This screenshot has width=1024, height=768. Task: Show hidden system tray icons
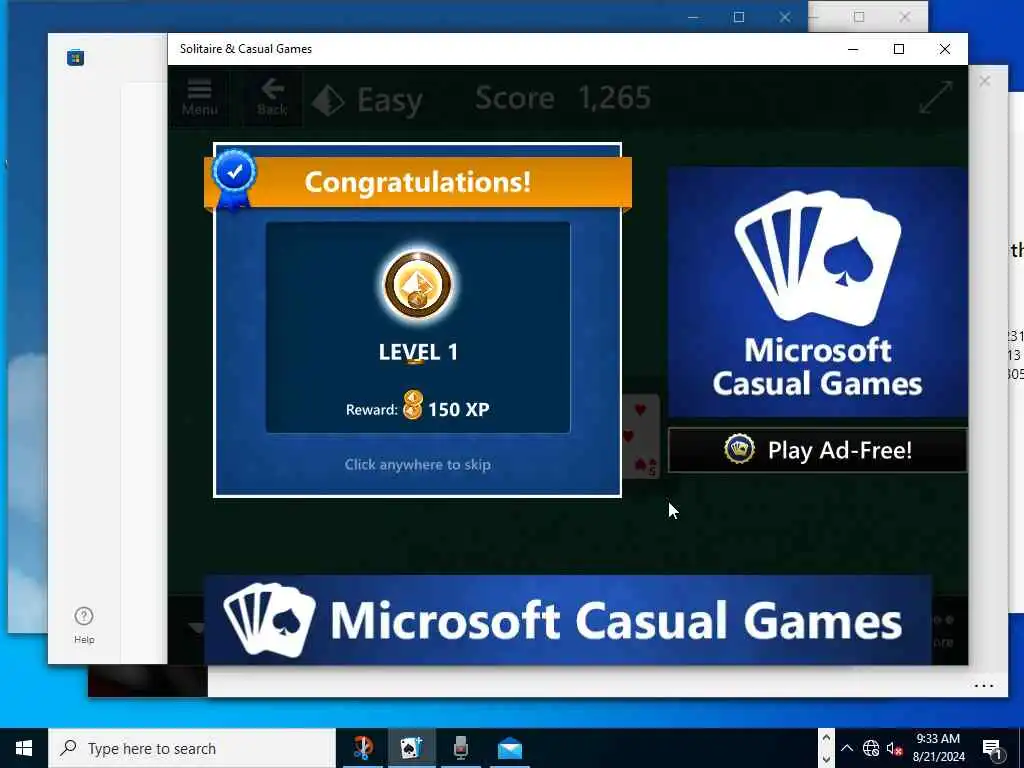[x=846, y=748]
